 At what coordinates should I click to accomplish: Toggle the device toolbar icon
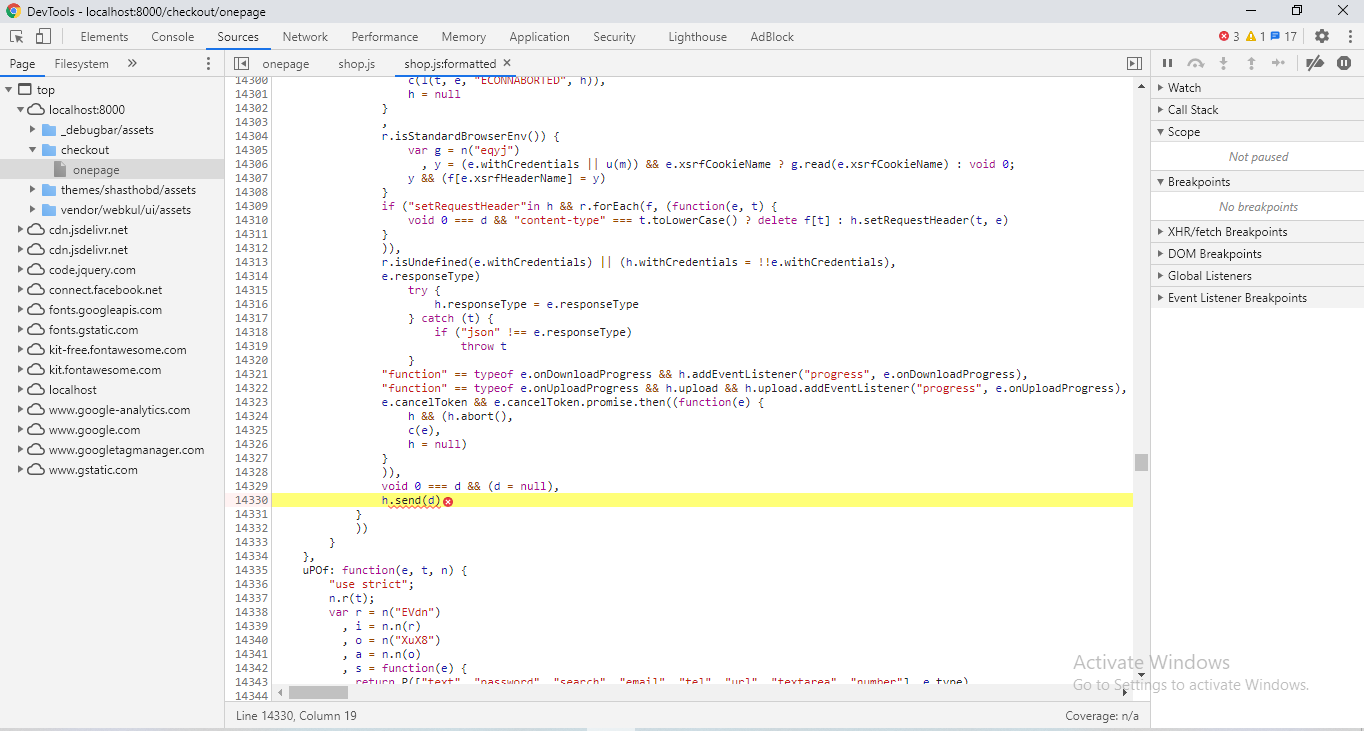tap(43, 36)
